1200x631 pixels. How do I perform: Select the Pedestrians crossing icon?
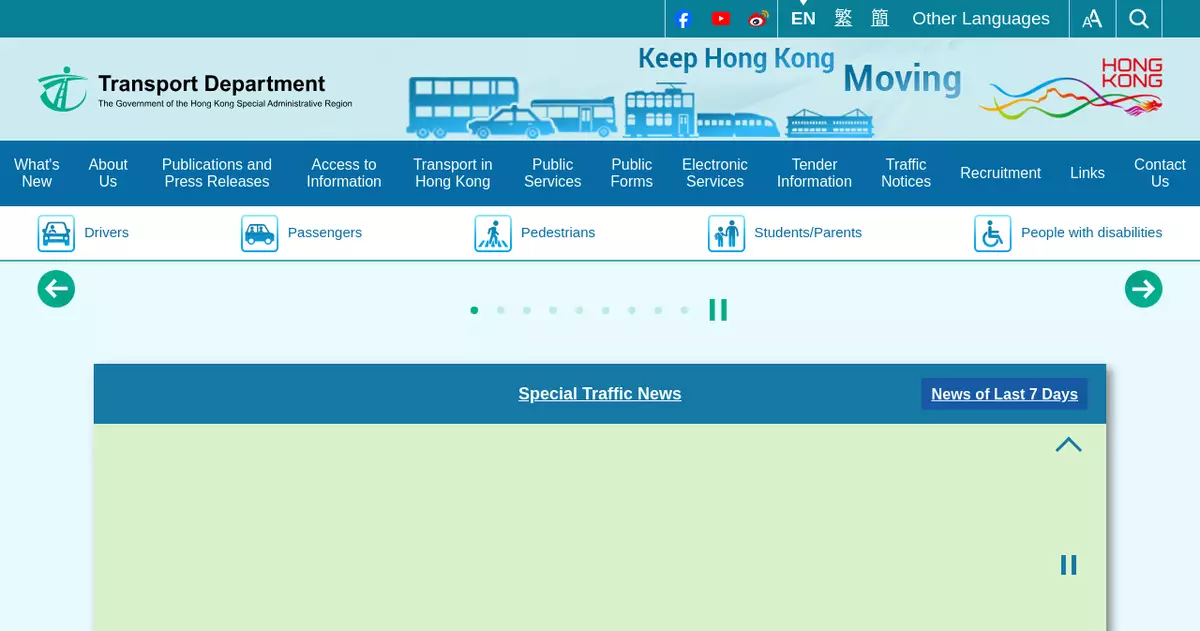pos(492,233)
